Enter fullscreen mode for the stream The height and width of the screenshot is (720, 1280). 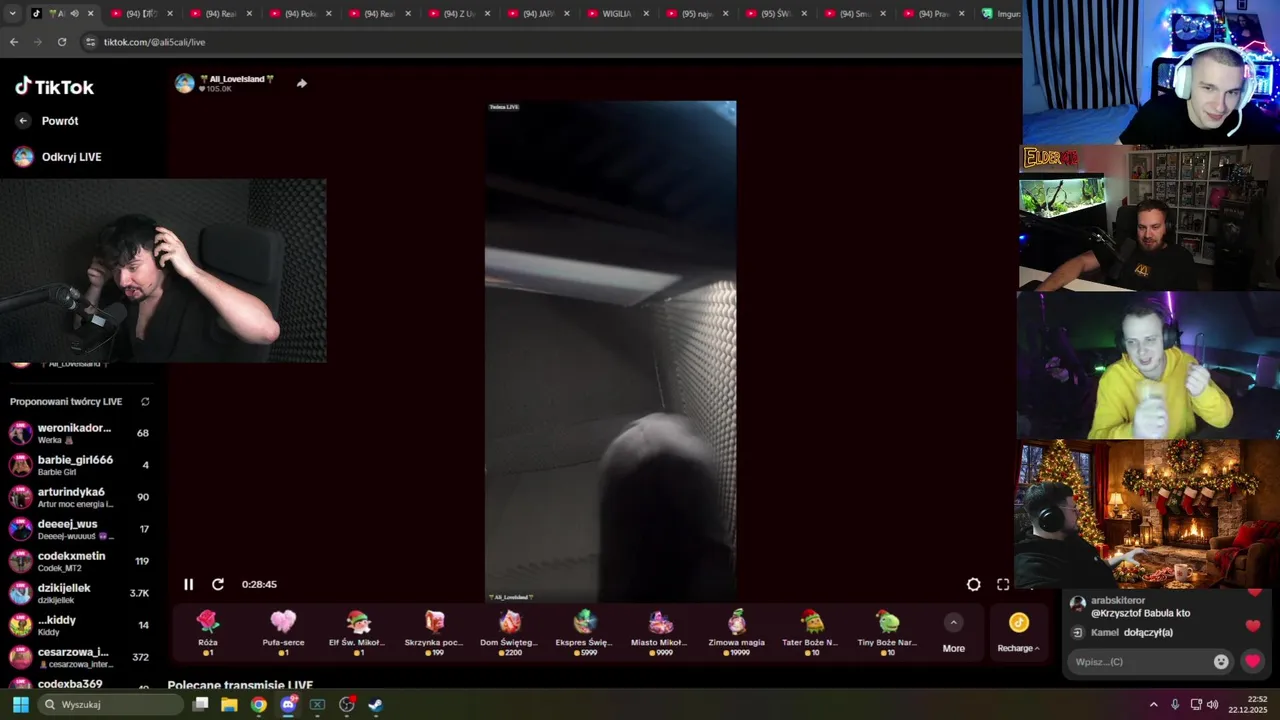(x=1003, y=584)
